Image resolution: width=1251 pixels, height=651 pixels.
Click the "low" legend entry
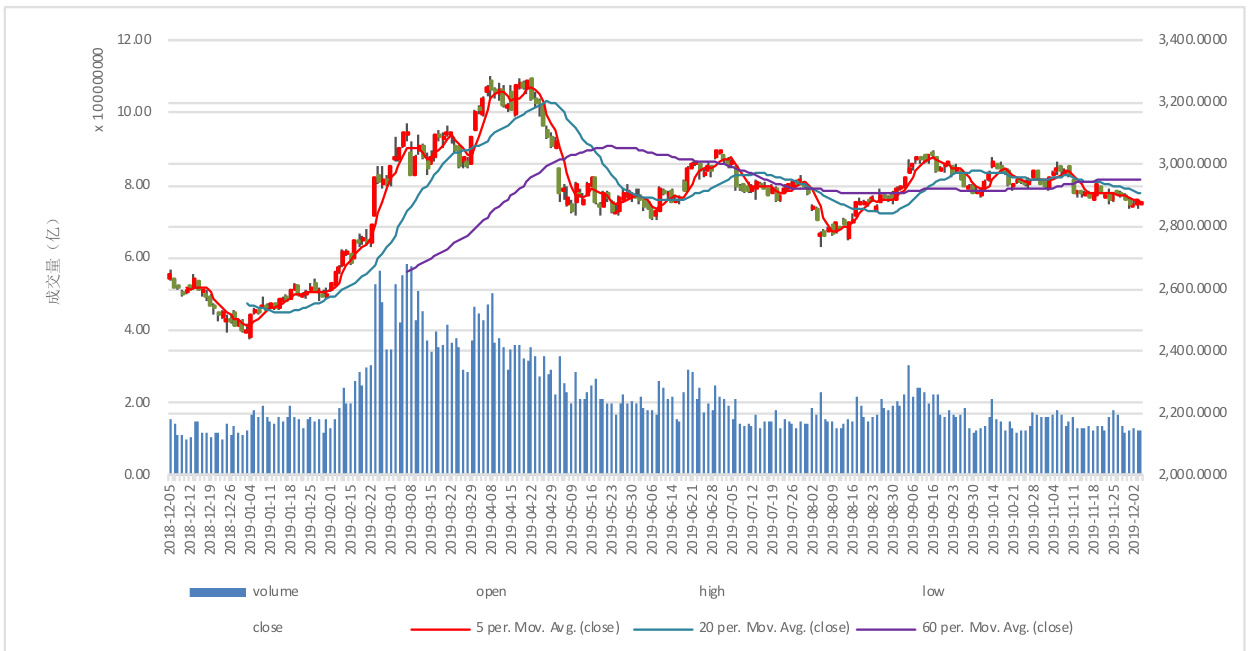point(933,592)
